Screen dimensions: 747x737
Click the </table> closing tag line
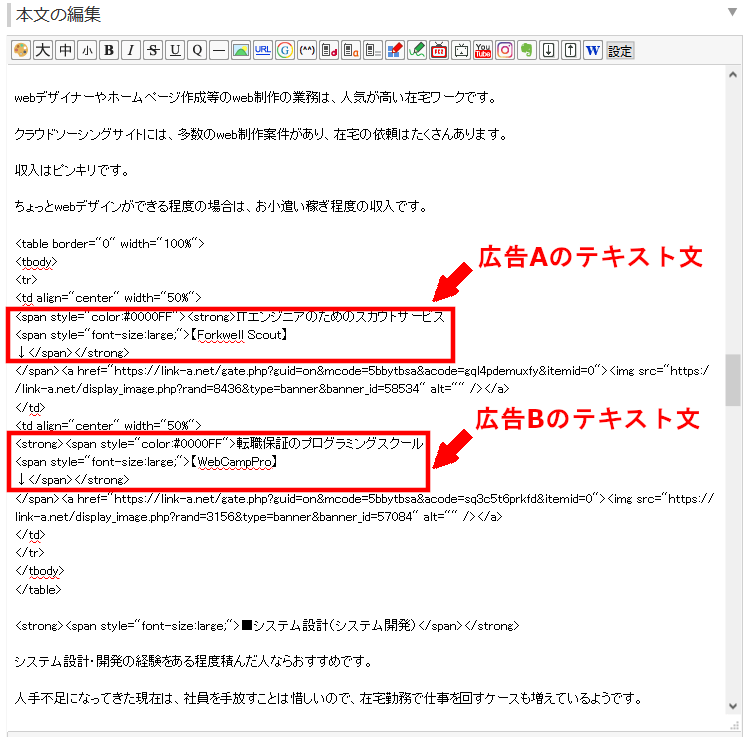[38, 590]
